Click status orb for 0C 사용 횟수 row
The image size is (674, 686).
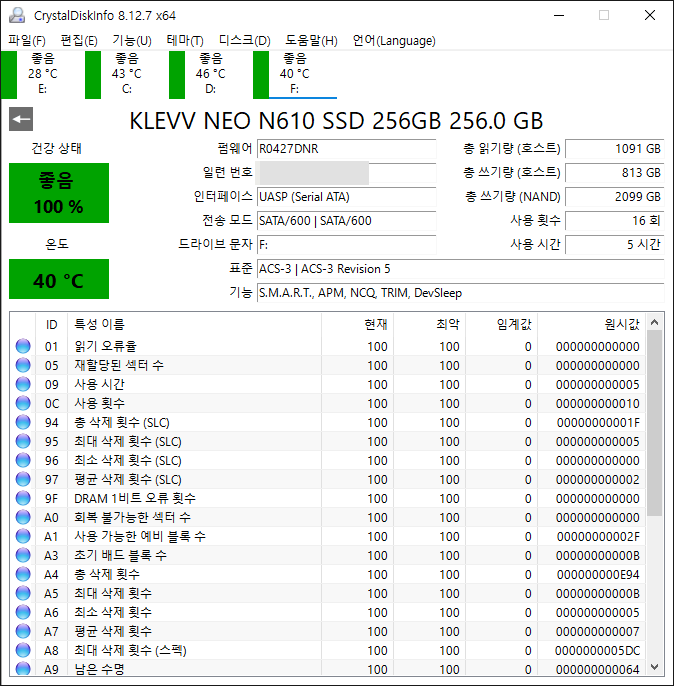[x=23, y=403]
